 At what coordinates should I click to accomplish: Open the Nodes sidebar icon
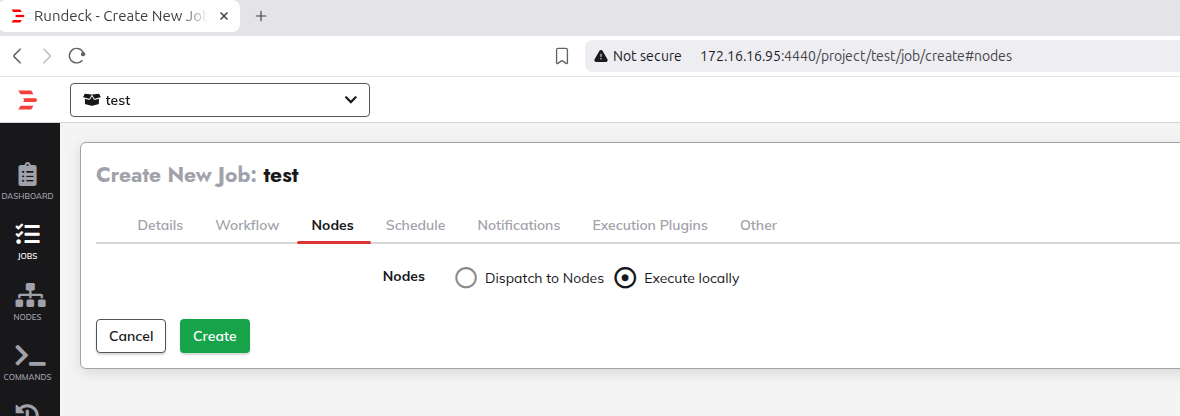[x=28, y=301]
